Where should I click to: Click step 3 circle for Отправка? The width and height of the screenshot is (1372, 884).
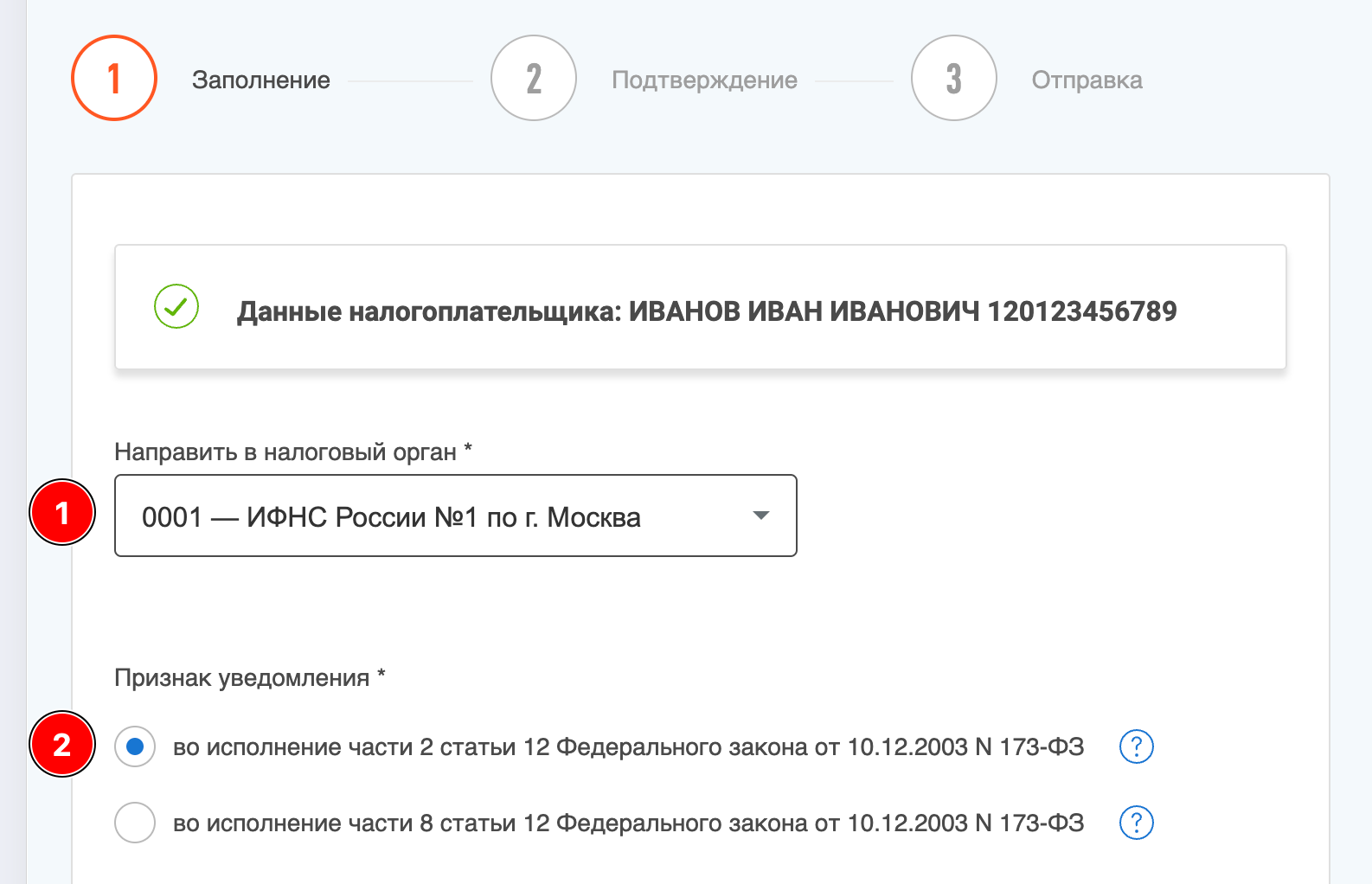click(954, 78)
